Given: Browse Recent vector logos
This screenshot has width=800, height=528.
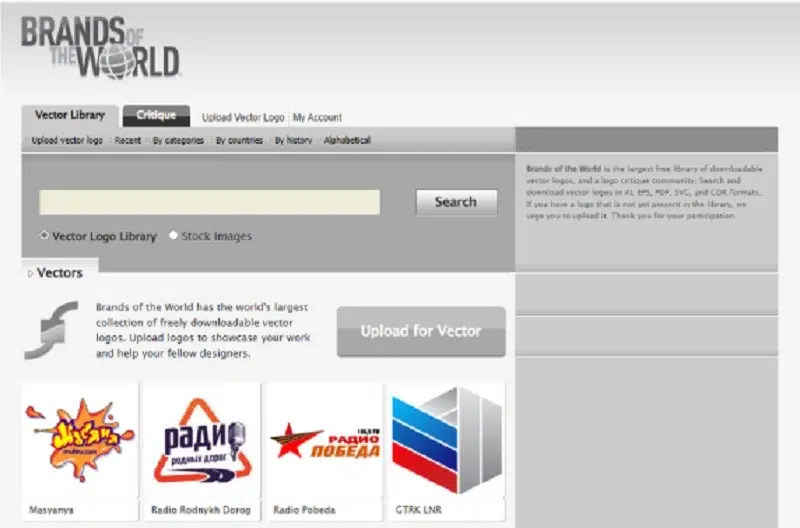Looking at the screenshot, I should point(128,140).
